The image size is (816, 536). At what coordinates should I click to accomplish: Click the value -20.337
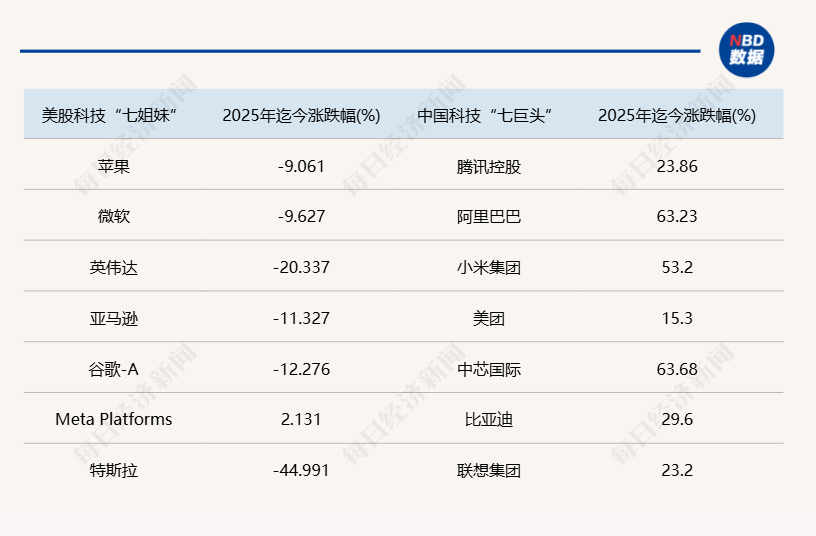pos(301,267)
